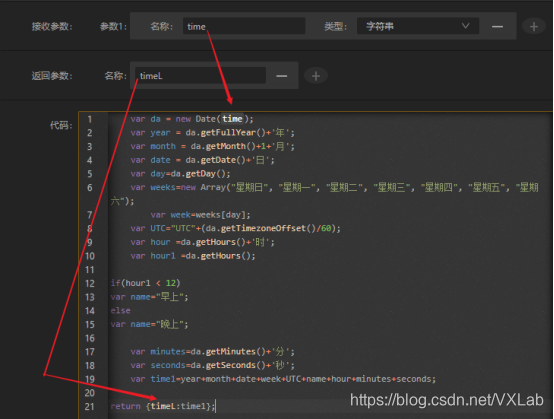Click code line 12 'if(hour1 < 12)'
The height and width of the screenshot is (419, 554).
coord(145,283)
